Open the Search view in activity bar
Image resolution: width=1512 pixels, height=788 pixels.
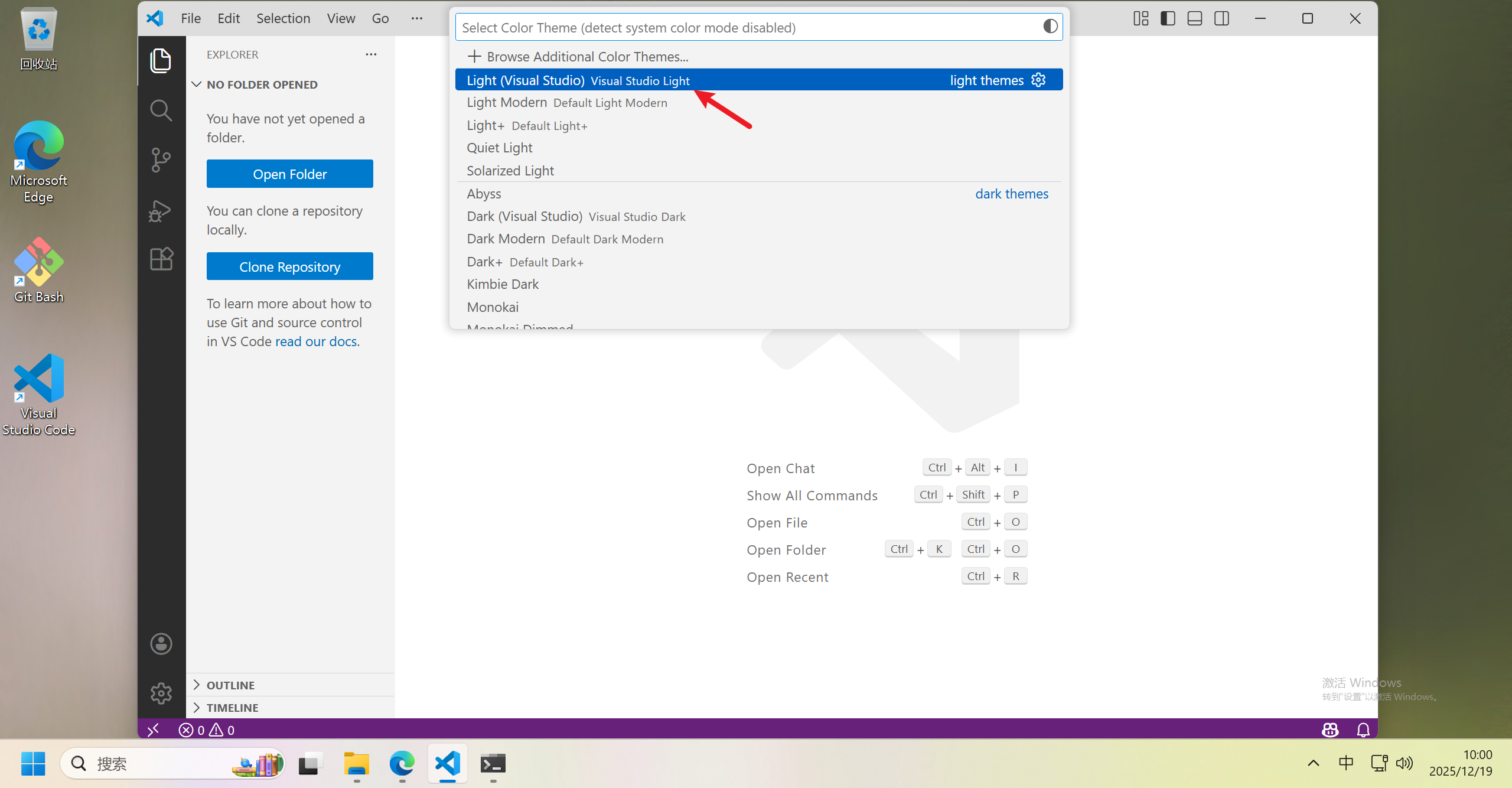161,110
